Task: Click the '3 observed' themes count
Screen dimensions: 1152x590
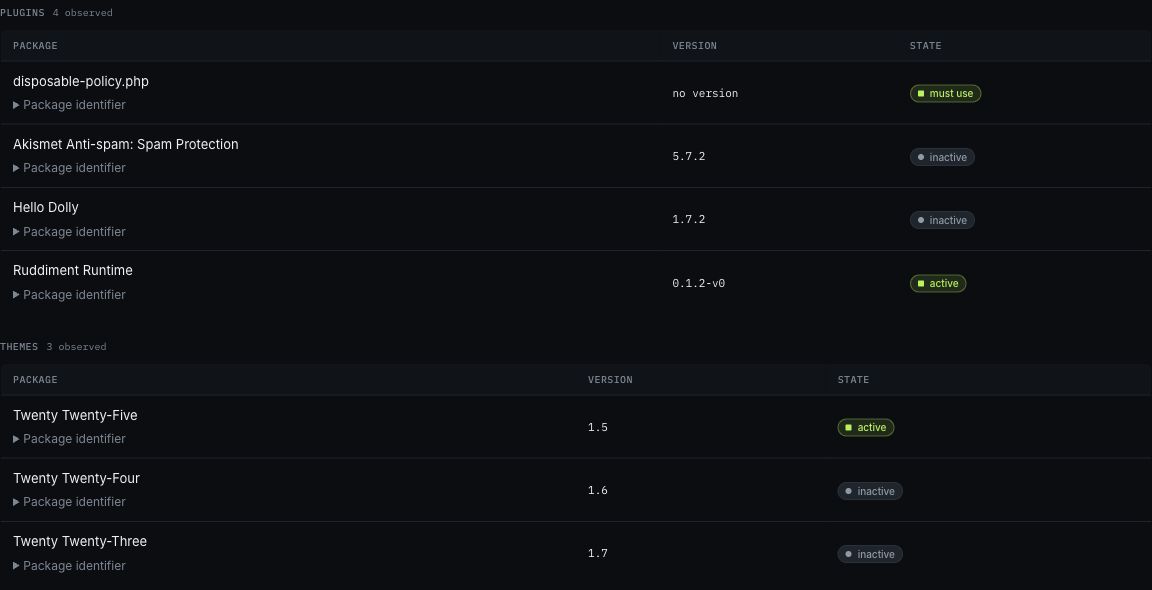Action: click(76, 347)
